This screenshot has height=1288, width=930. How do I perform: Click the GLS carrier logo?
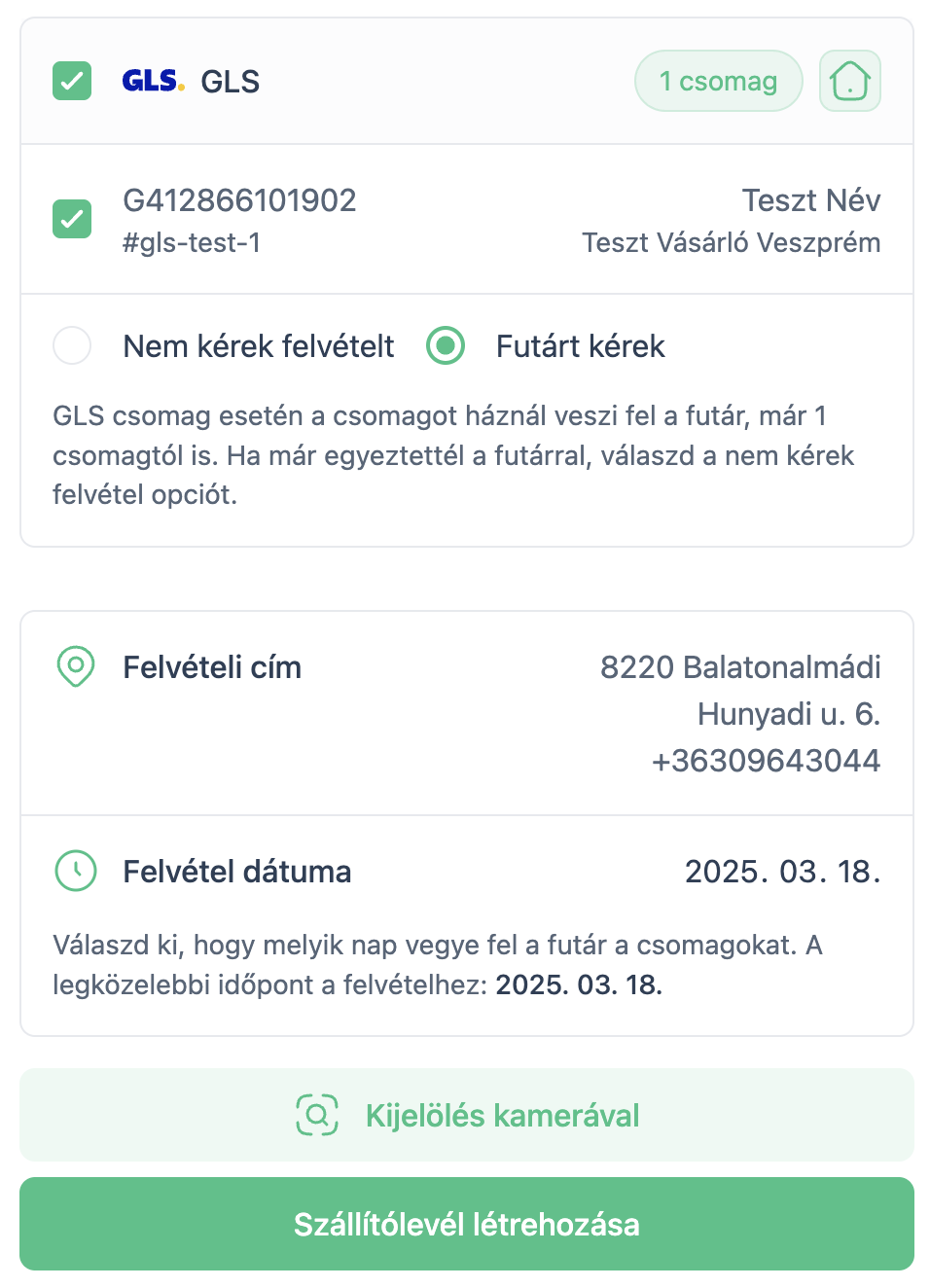pyautogui.click(x=153, y=81)
